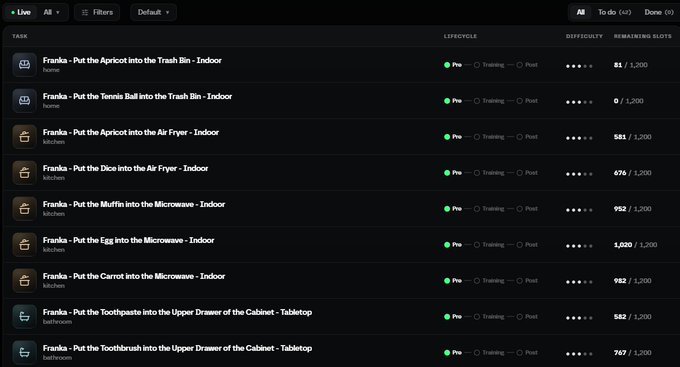This screenshot has height=367, width=680.
Task: Select Training stage on Apricot Trash Bin row
Action: tap(489, 65)
